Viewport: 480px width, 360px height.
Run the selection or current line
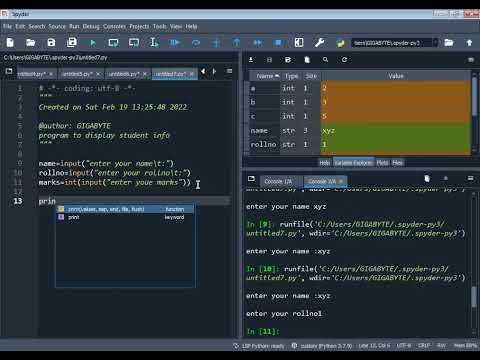[x=154, y=43]
